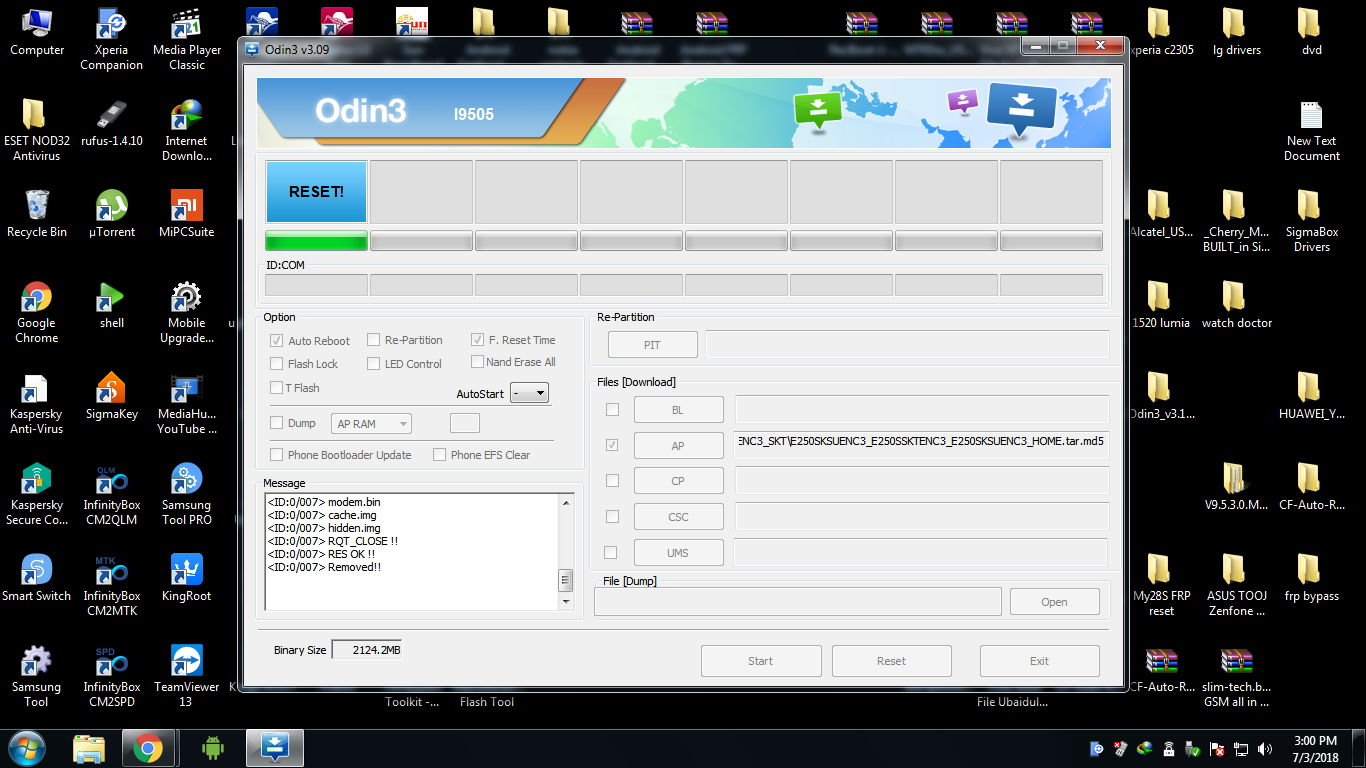The width and height of the screenshot is (1366, 768).
Task: Open the InfinityBox CM2MTK shortcut
Action: tap(112, 585)
